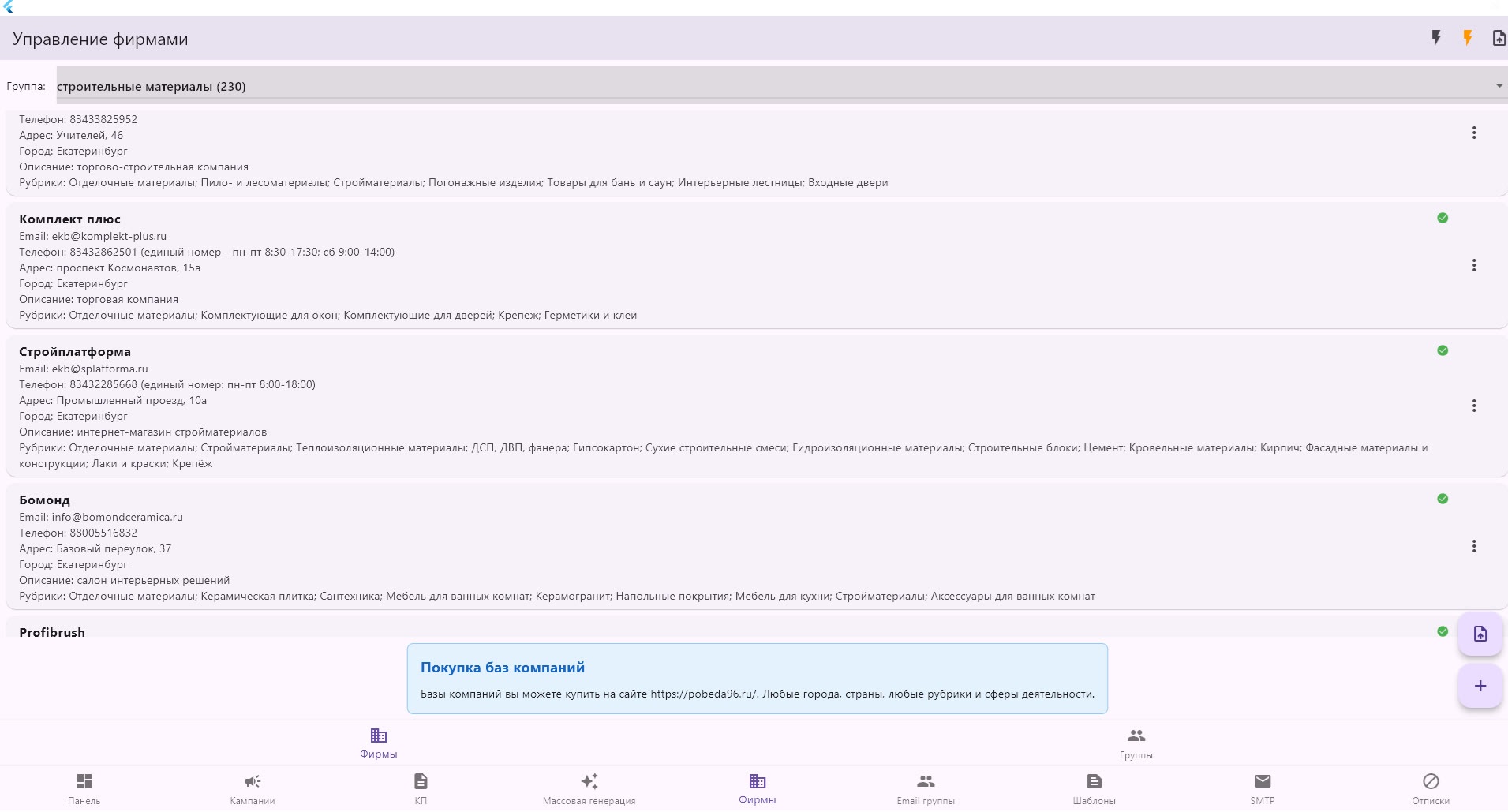Open the Отписки unsubscribes section

(1431, 789)
